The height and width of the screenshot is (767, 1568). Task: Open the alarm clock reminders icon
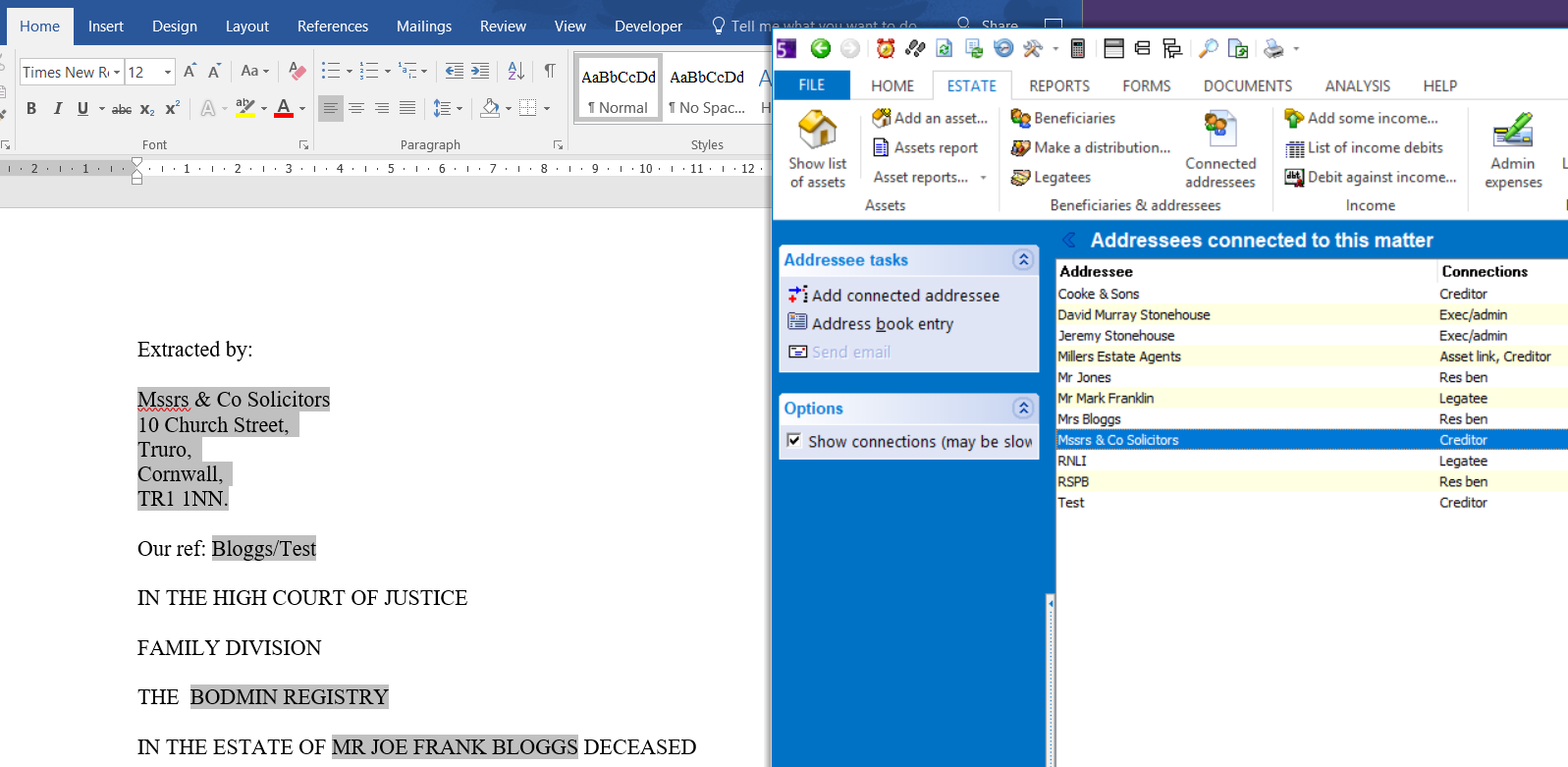pyautogui.click(x=886, y=48)
